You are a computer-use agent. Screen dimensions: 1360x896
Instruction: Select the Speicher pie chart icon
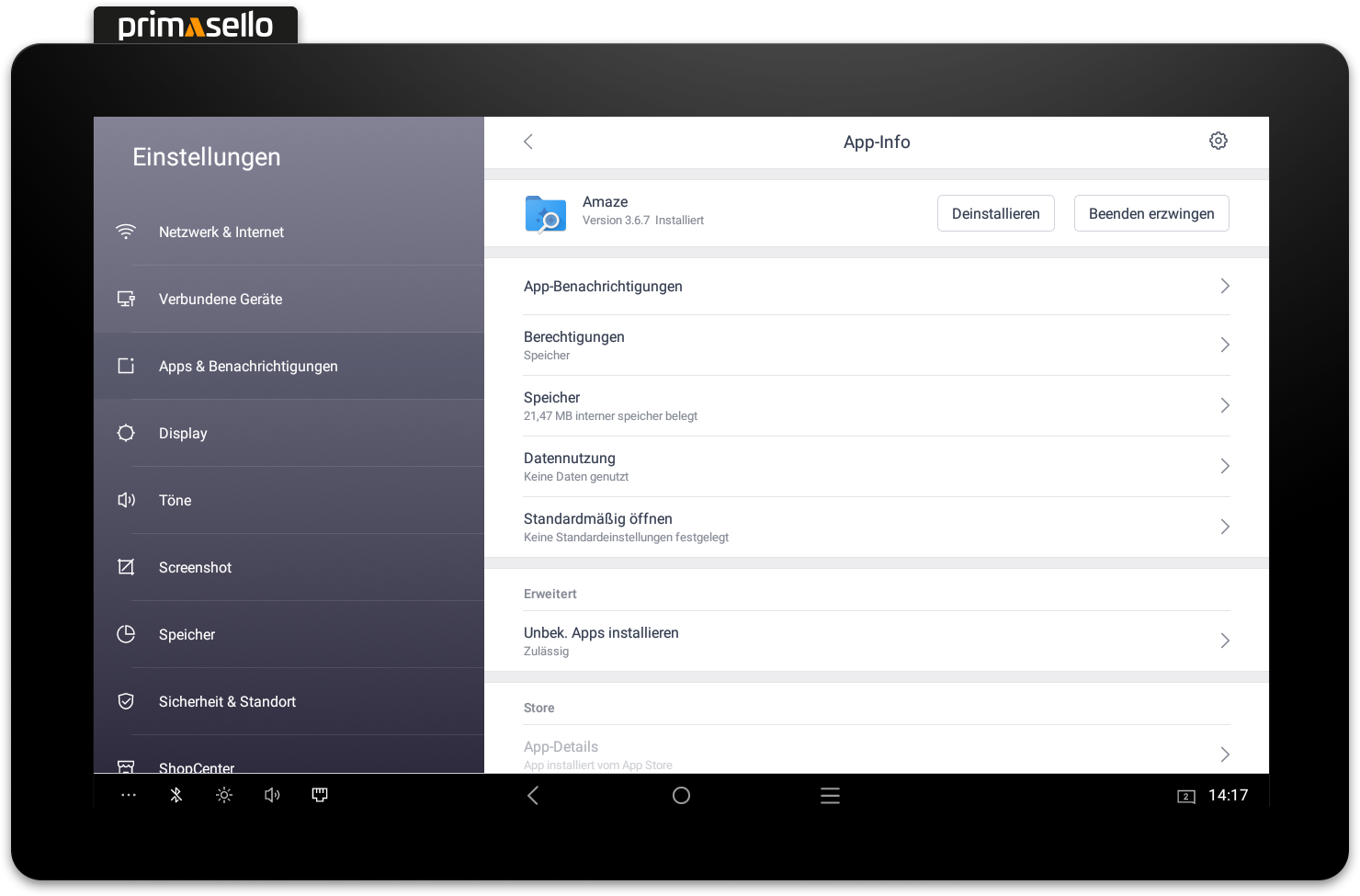pyautogui.click(x=126, y=634)
